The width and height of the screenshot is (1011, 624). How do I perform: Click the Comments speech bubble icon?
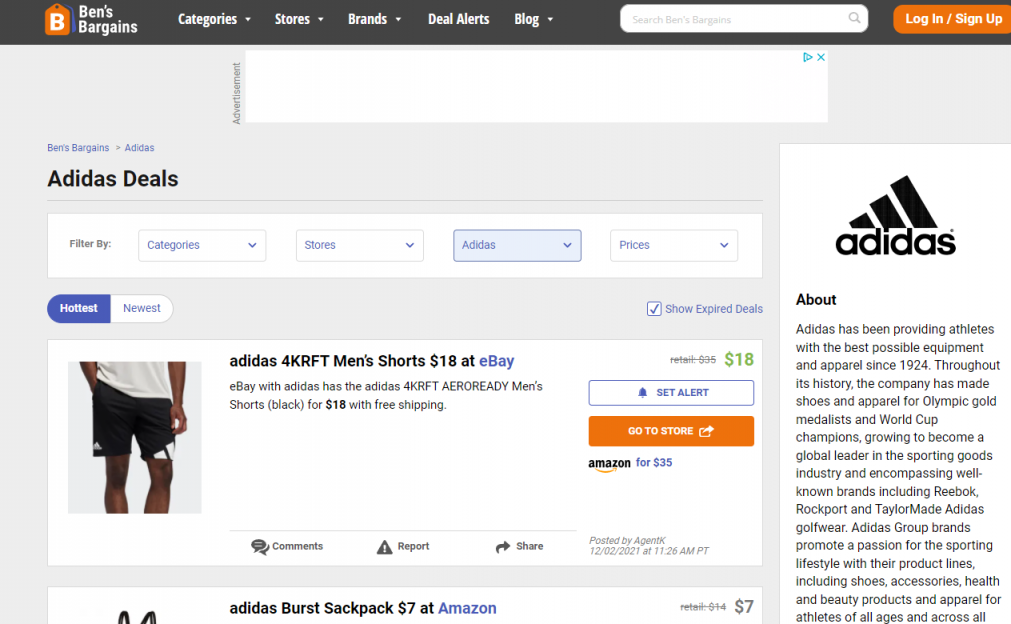pos(260,547)
